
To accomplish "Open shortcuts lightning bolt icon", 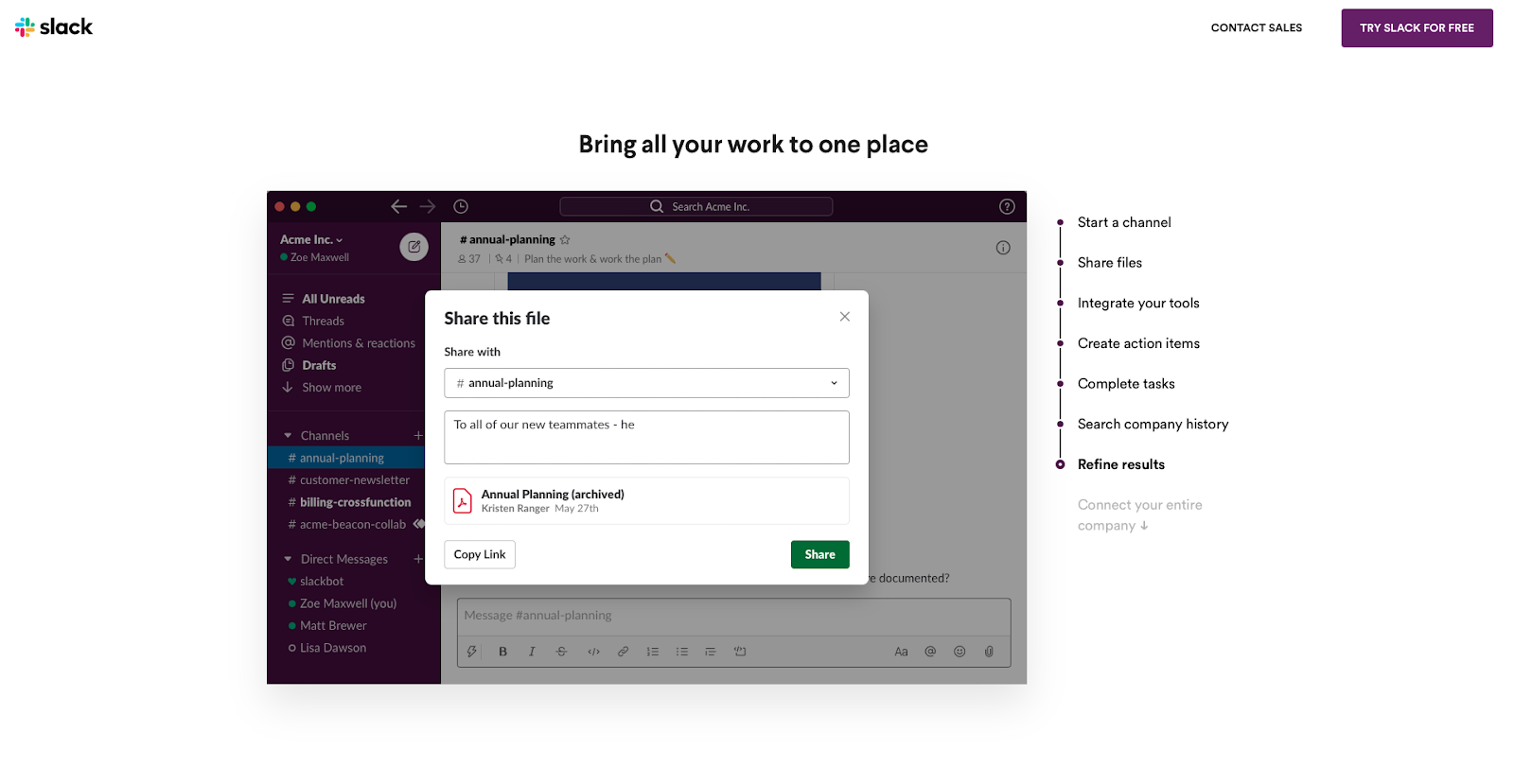I will [472, 652].
